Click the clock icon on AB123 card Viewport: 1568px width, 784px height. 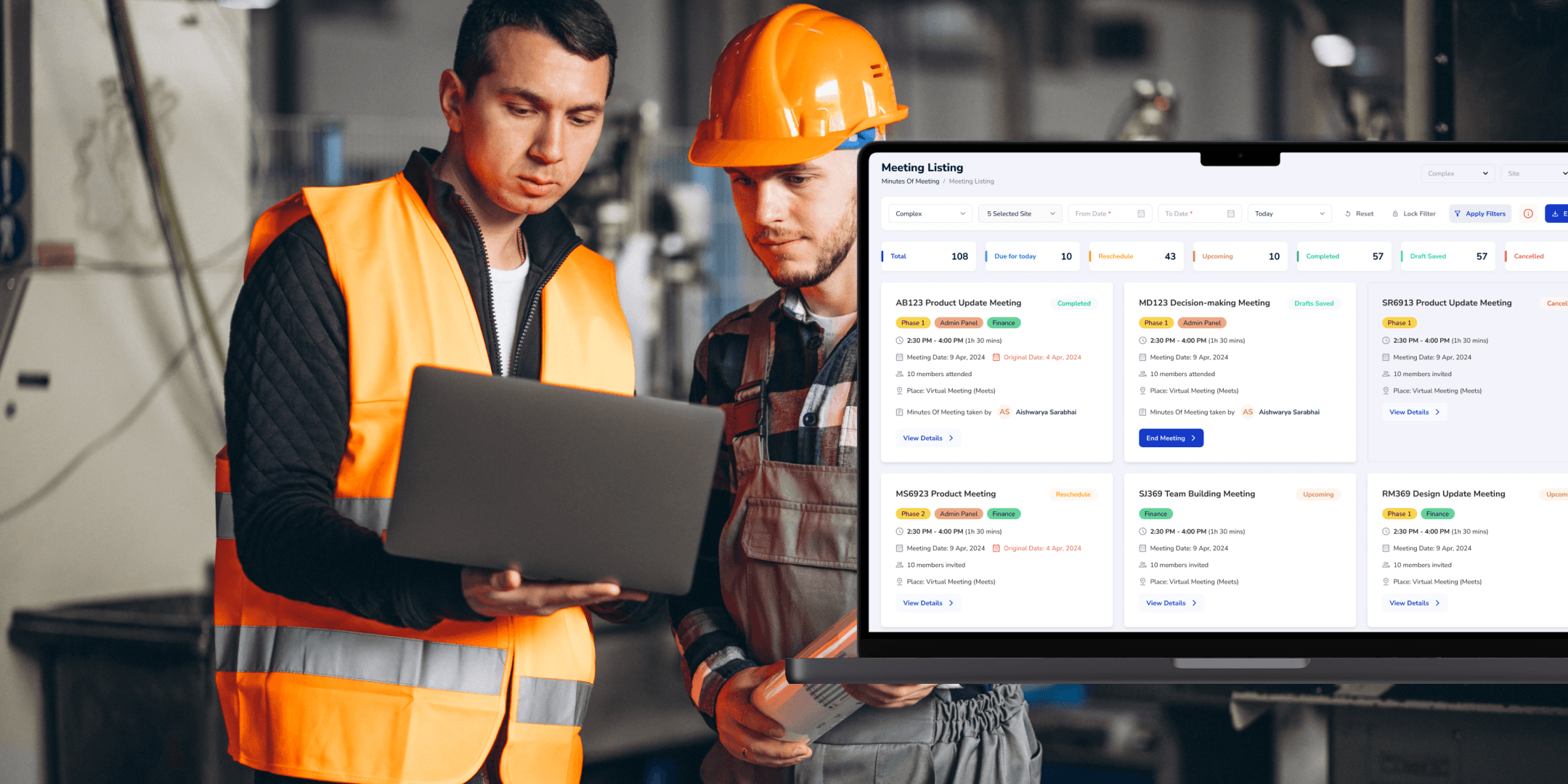899,340
